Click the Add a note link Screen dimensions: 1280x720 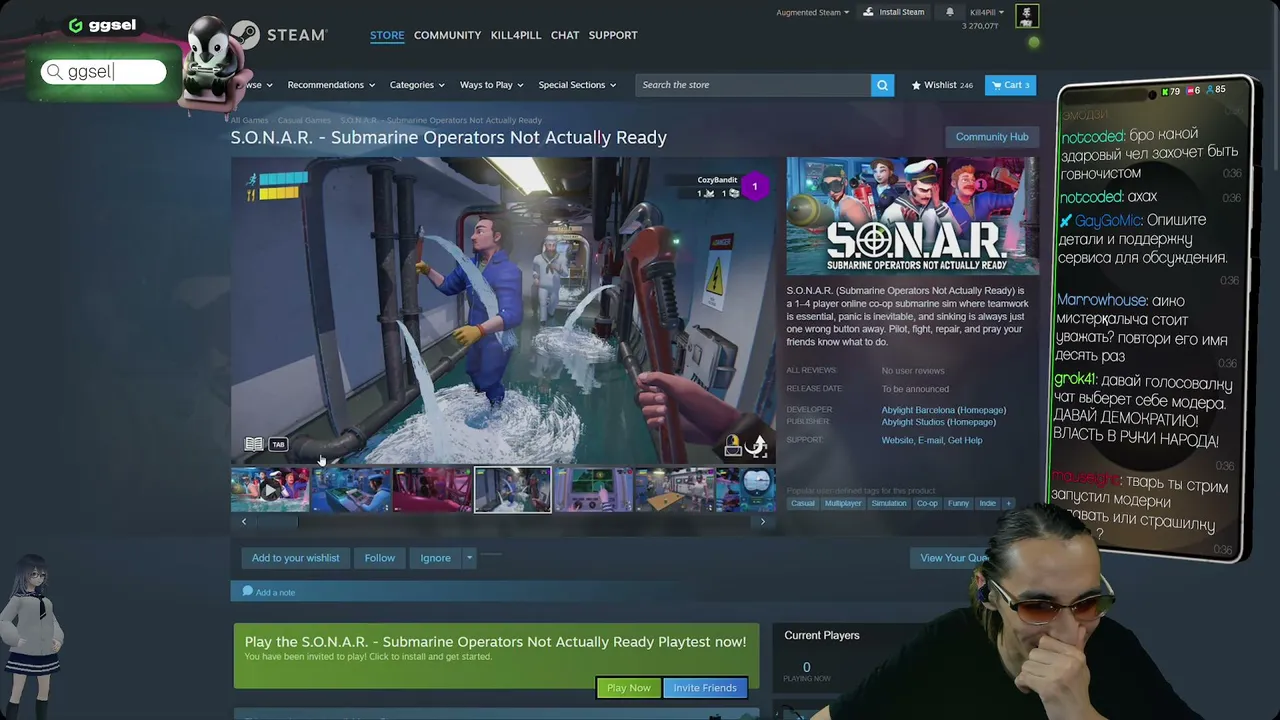(x=275, y=593)
